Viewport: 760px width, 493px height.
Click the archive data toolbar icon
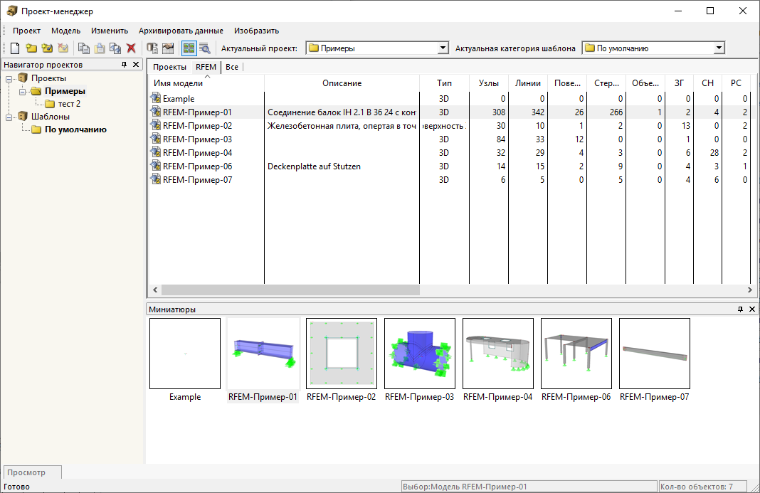coord(152,48)
